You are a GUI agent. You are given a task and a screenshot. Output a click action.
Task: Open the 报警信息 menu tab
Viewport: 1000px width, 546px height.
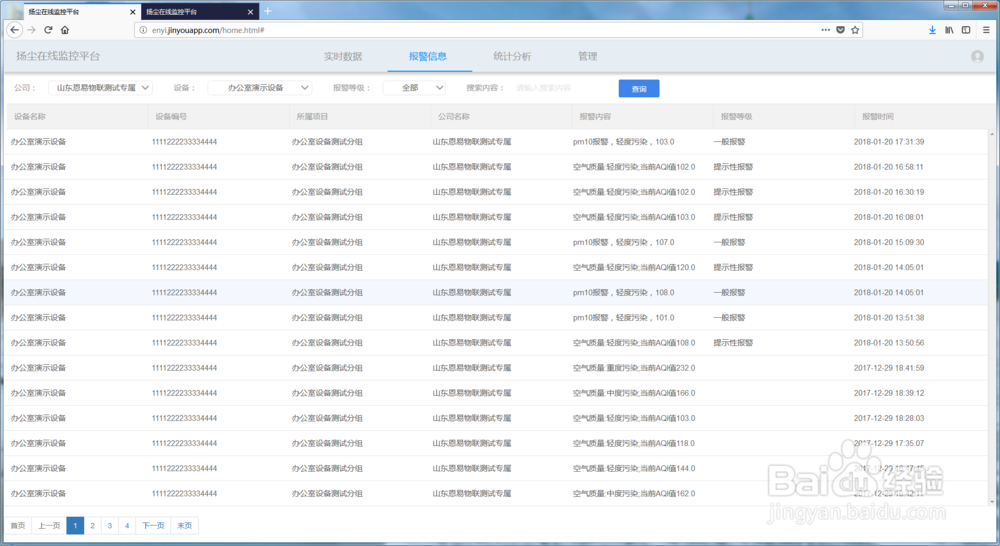(x=428, y=56)
